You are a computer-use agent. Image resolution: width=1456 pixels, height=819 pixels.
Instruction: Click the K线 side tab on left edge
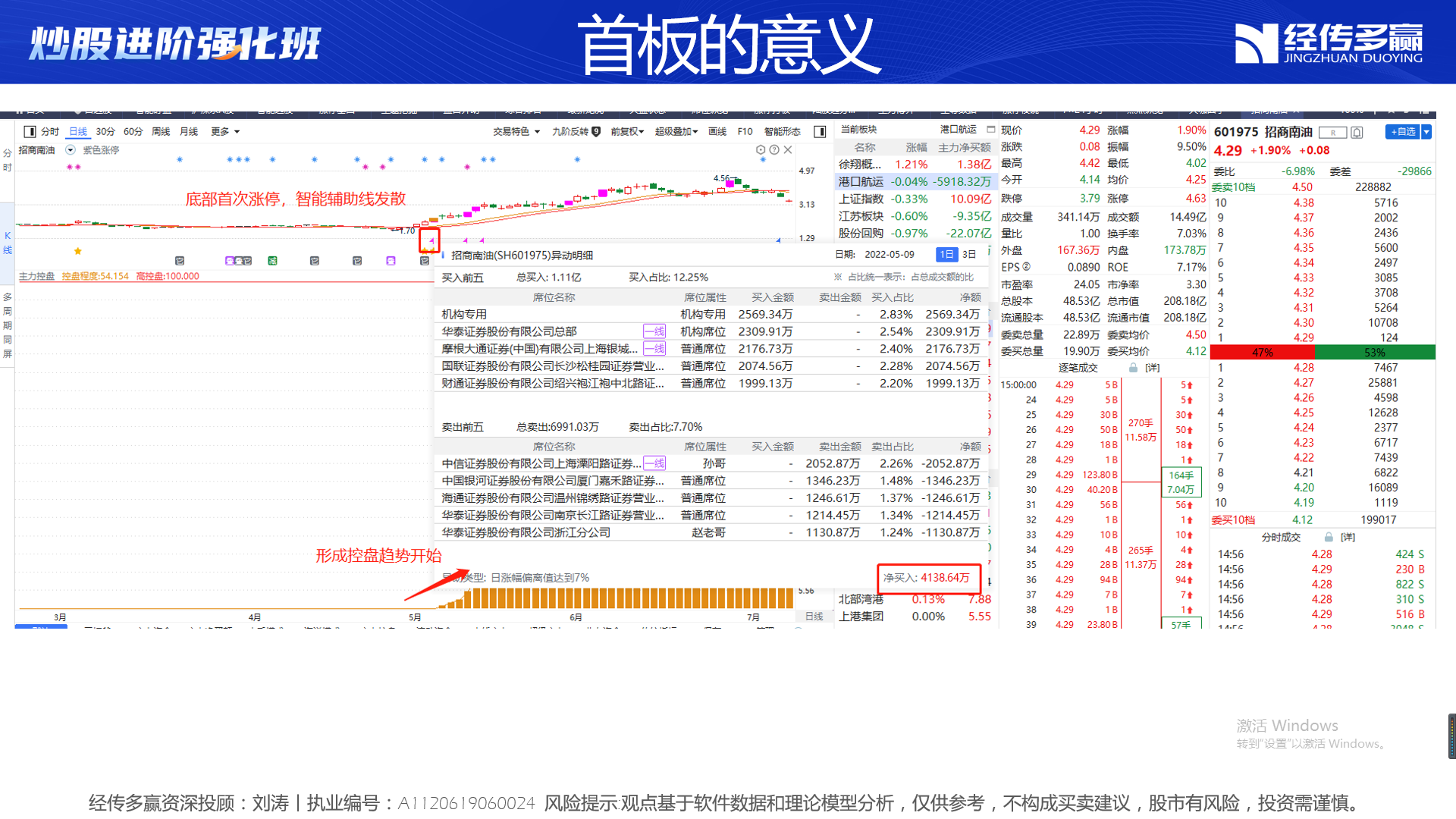tap(8, 243)
